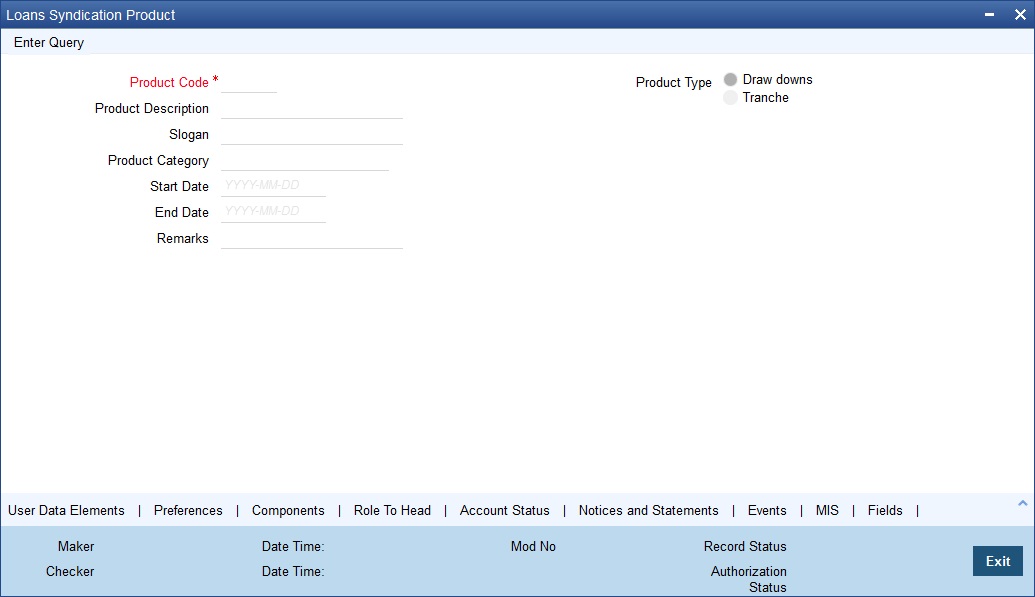Open the Account Status section
The width and height of the screenshot is (1035, 597).
pos(504,510)
